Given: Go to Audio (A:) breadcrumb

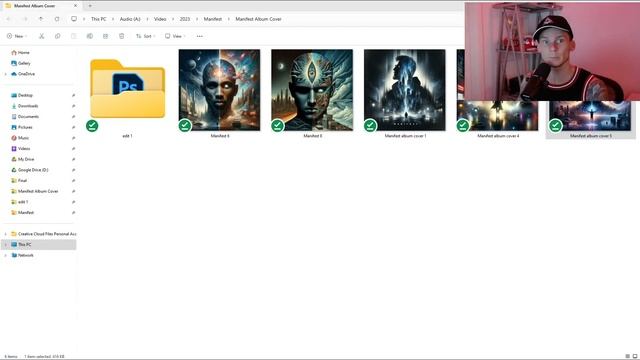Looking at the screenshot, I should pos(130,19).
